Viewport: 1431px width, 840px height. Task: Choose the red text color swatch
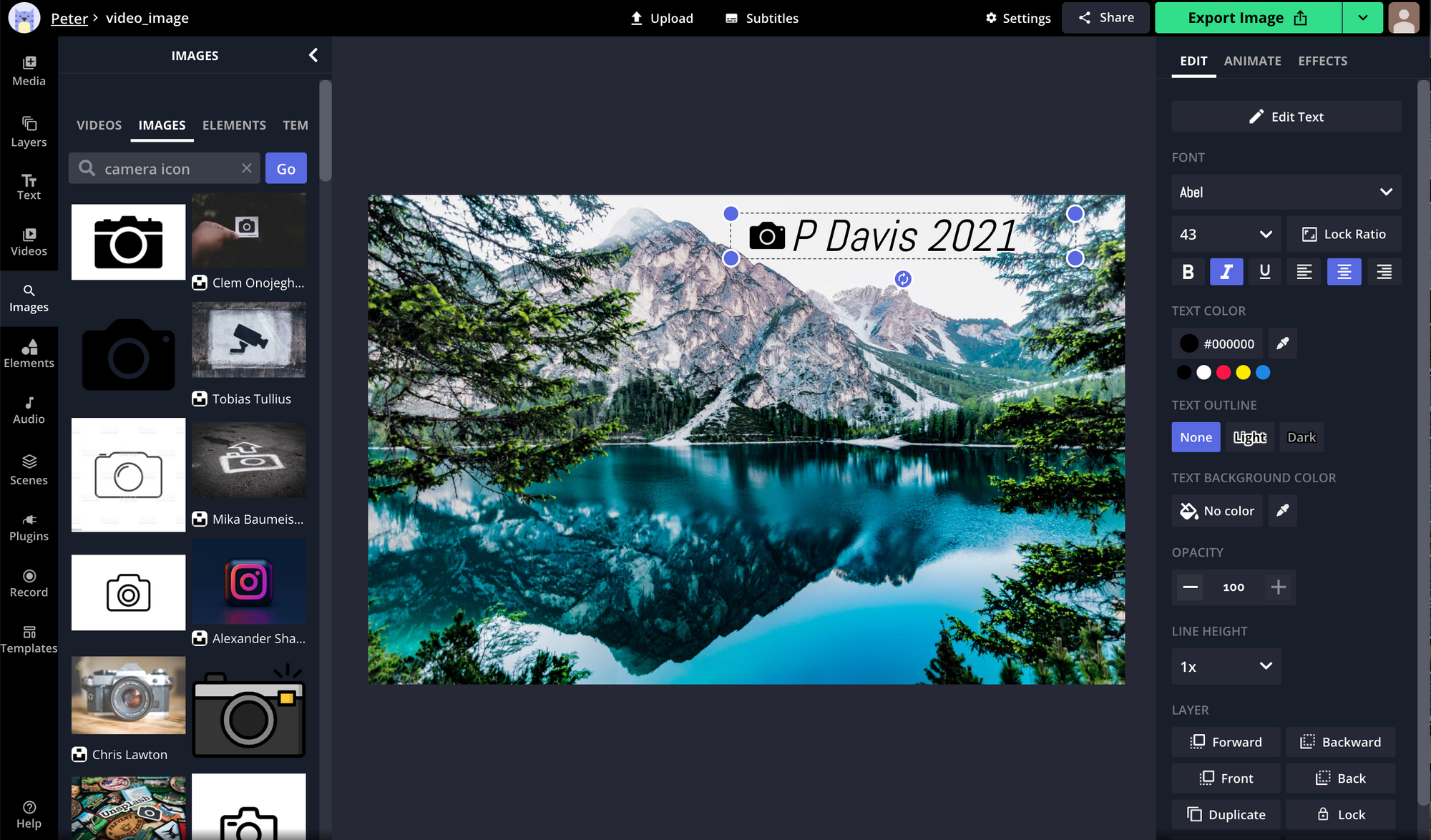1224,372
